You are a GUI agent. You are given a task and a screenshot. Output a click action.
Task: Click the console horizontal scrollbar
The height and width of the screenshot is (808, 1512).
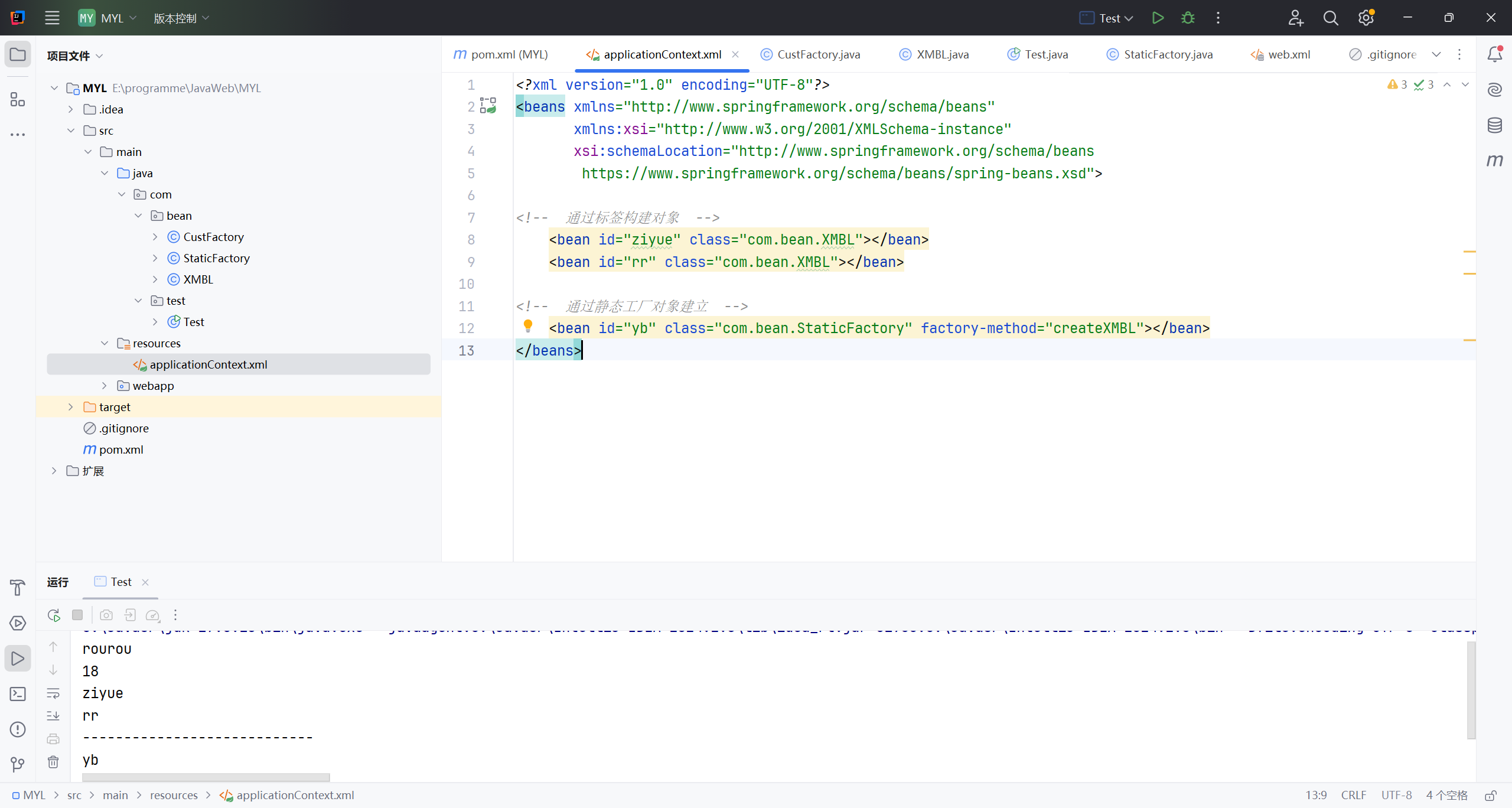pyautogui.click(x=206, y=777)
